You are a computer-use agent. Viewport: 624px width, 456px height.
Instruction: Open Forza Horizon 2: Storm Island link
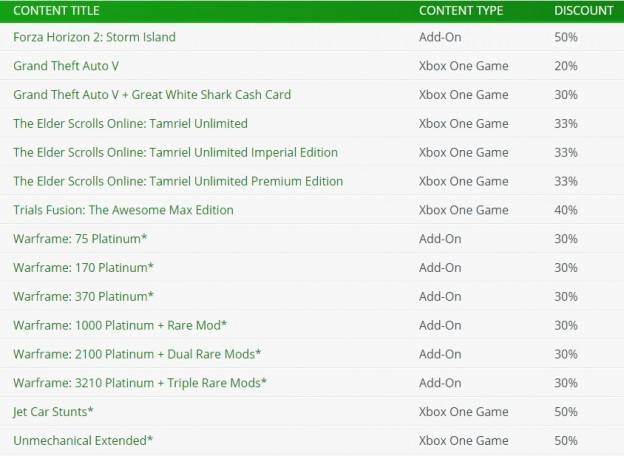coord(94,37)
